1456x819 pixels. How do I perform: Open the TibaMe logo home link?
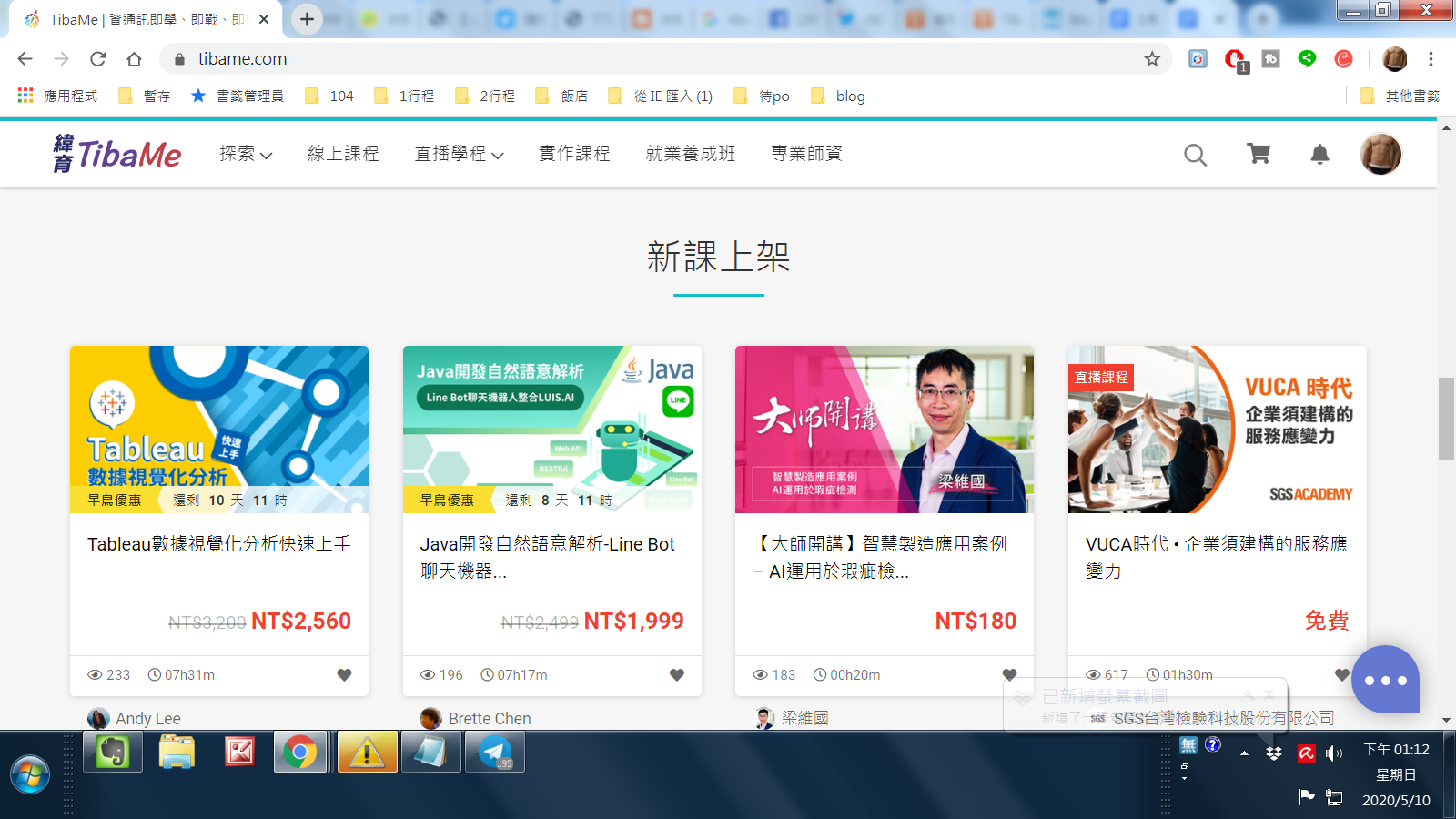point(117,154)
